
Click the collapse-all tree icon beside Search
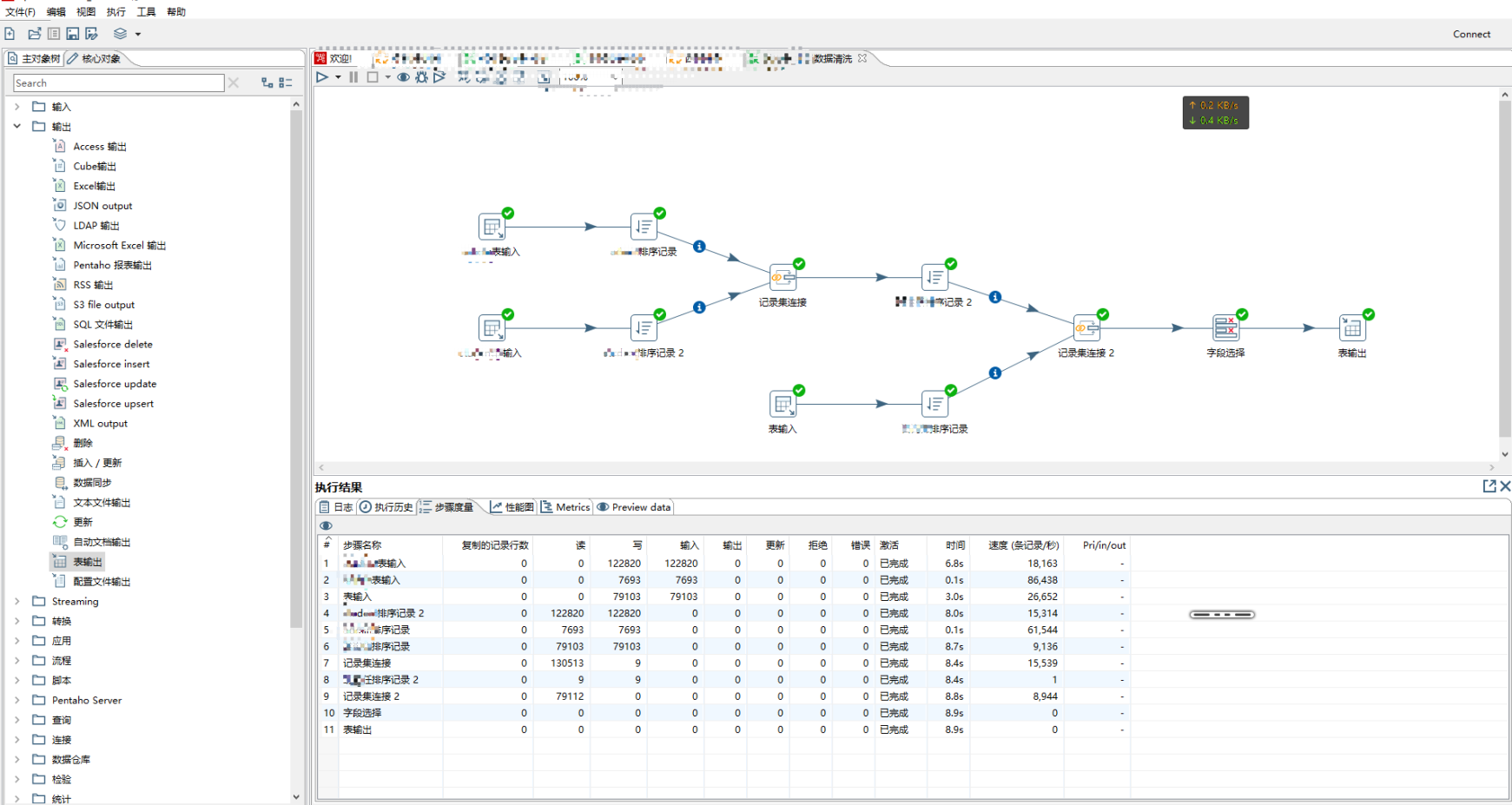[x=286, y=82]
